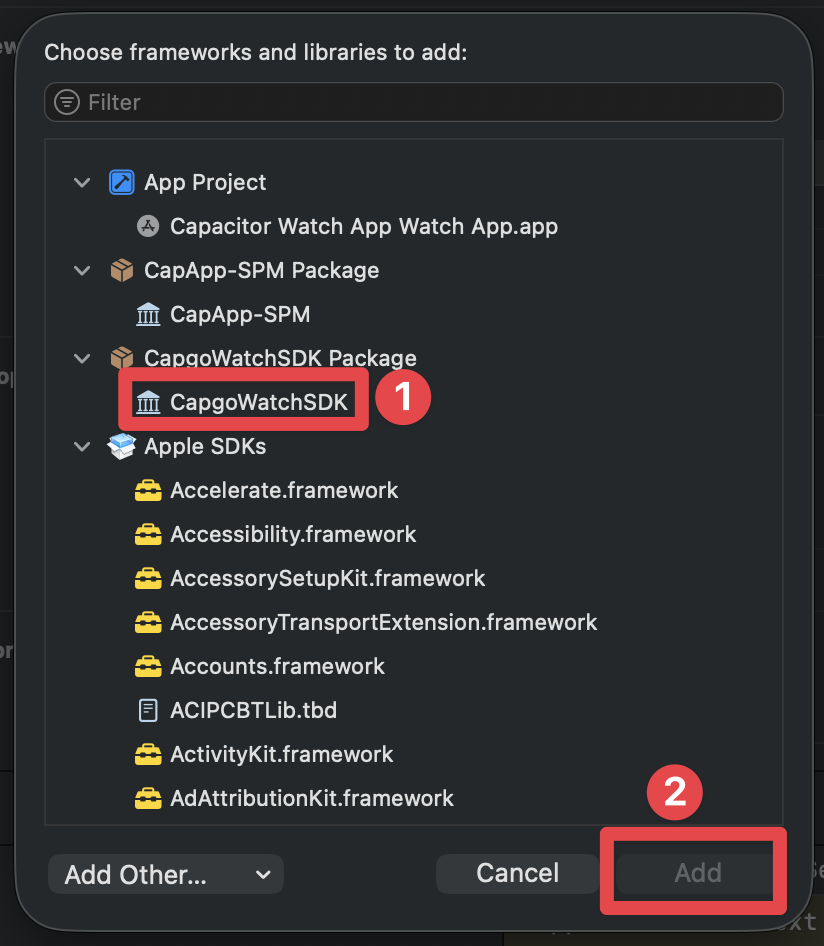Click the AccessorySetupKit.framework toolbox icon
The height and width of the screenshot is (946, 824).
pos(148,579)
